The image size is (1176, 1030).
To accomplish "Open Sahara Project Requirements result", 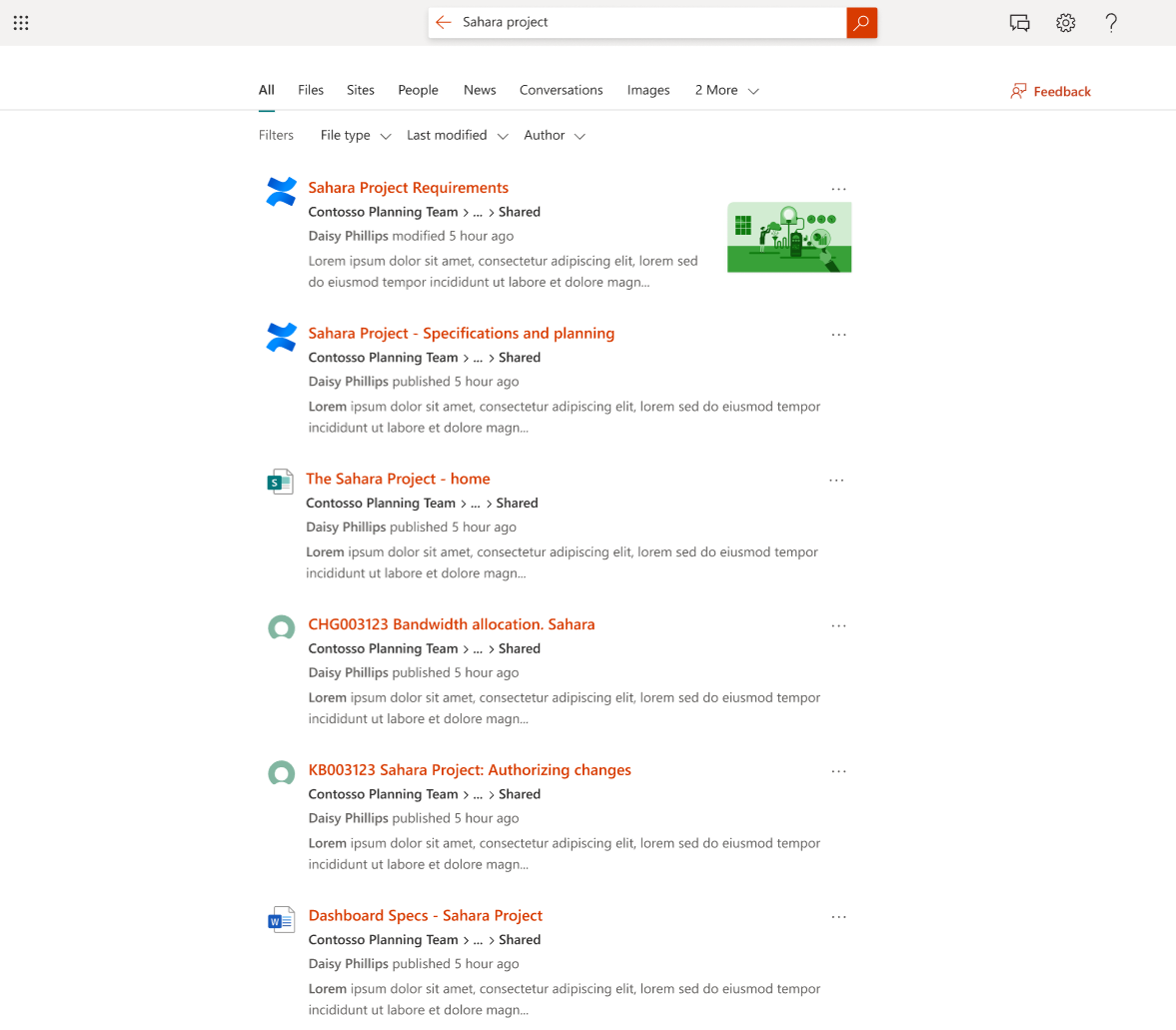I will 408,188.
